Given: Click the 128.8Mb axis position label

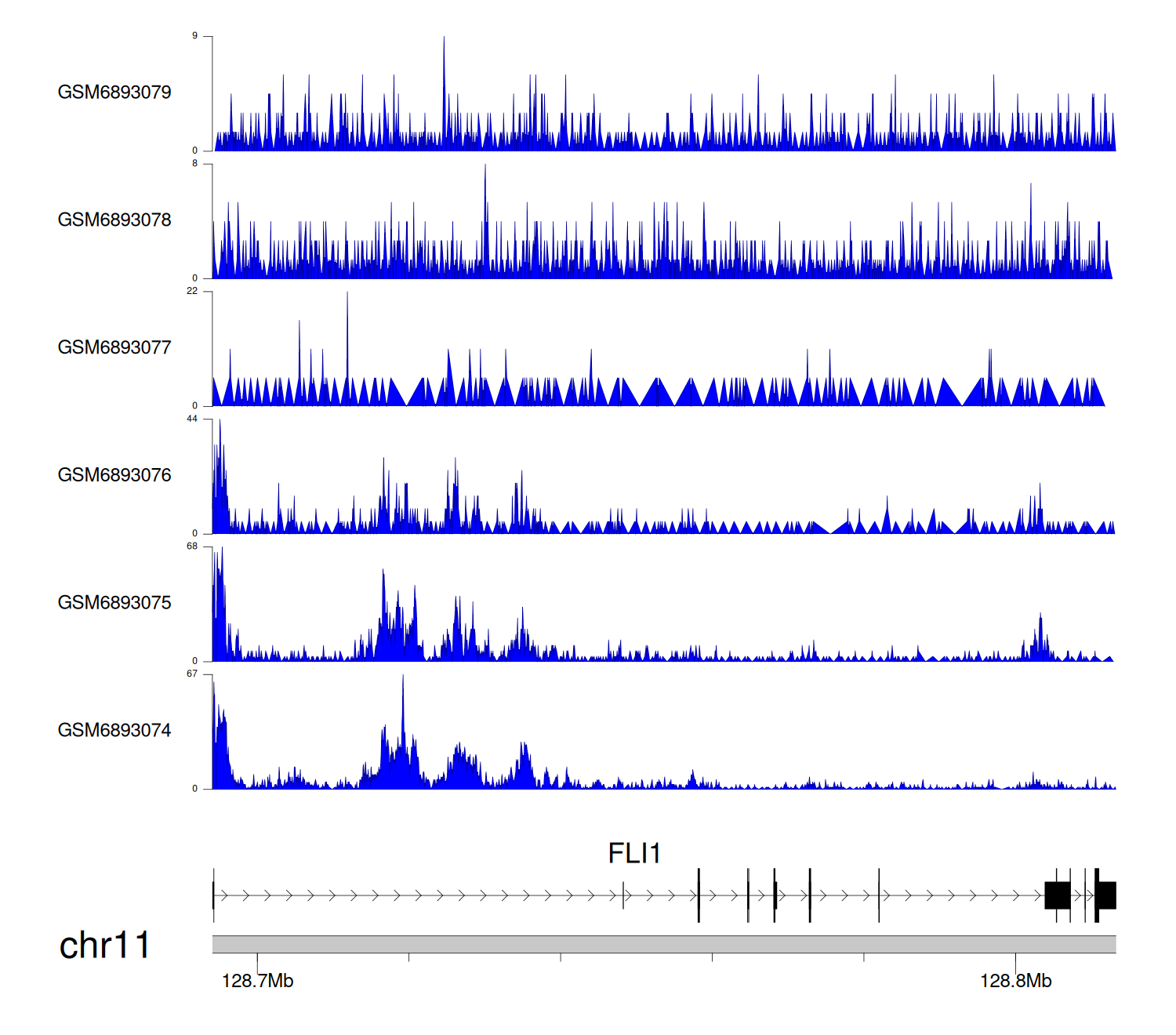Looking at the screenshot, I should coord(1015,981).
